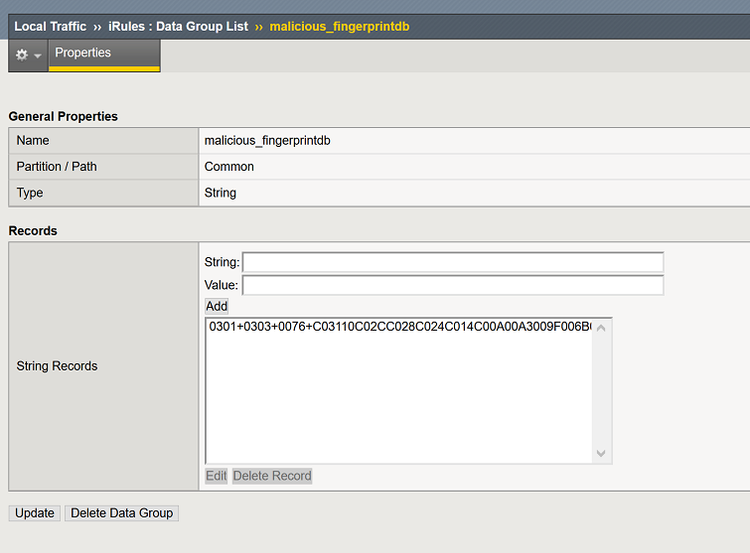Image resolution: width=750 pixels, height=553 pixels.
Task: Go to Local Traffic in the breadcrumb
Action: coord(50,26)
